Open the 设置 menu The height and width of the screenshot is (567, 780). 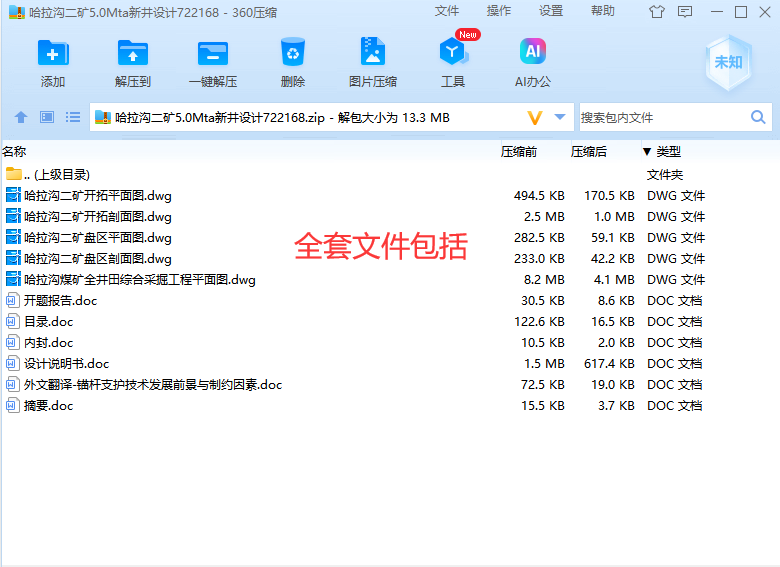(551, 11)
